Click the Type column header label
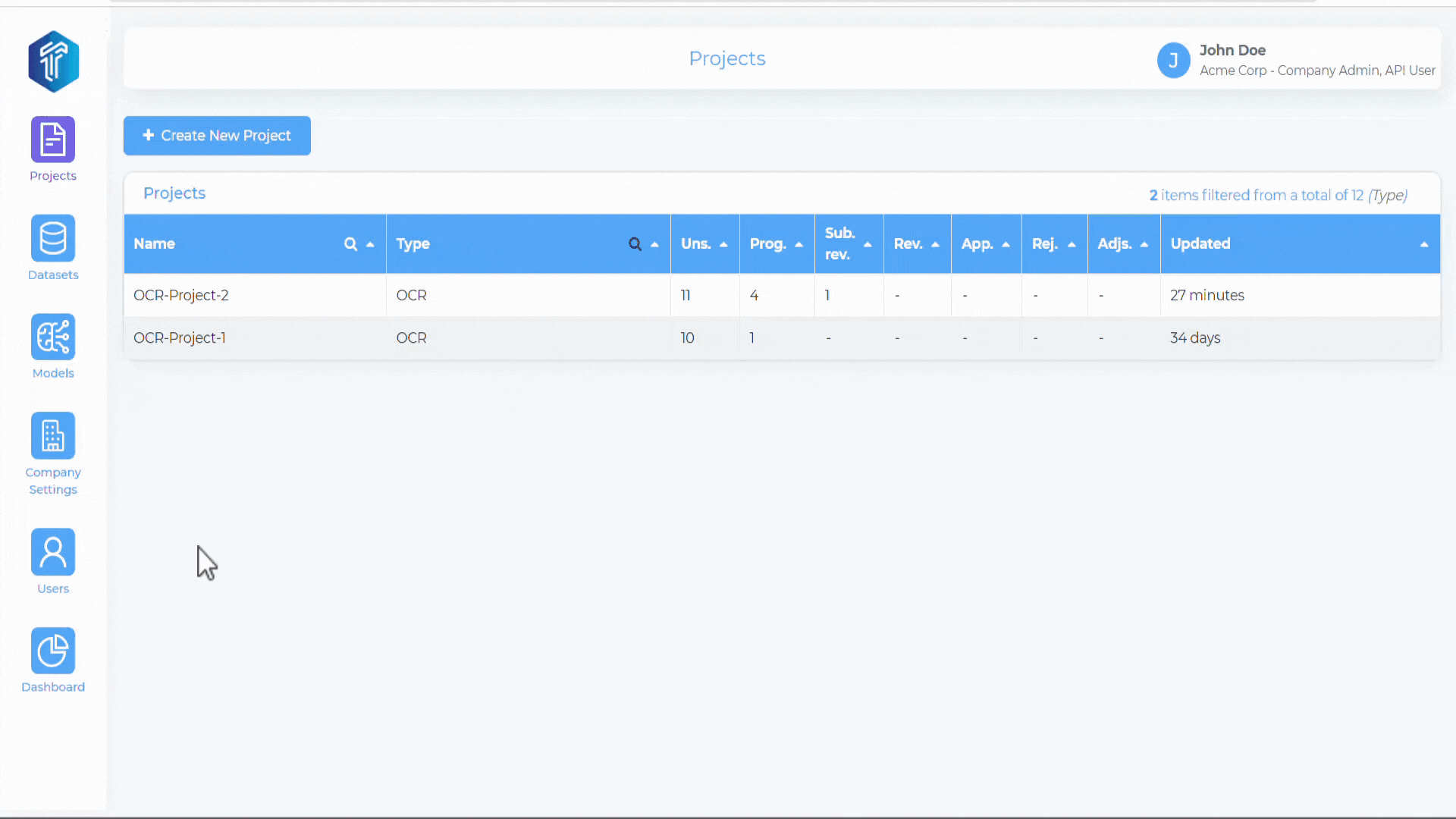The height and width of the screenshot is (819, 1456). click(x=413, y=243)
